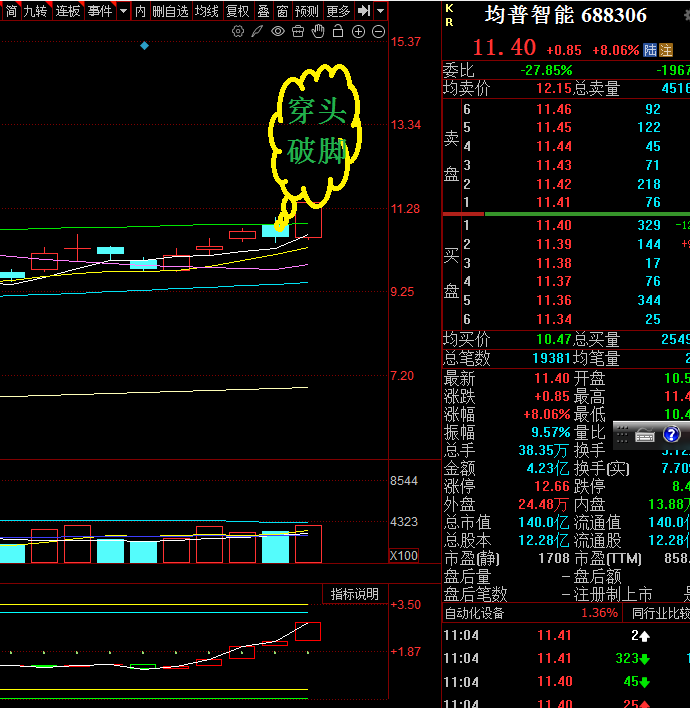The height and width of the screenshot is (708, 690).
Task: Click the 均卖价 value 12.15
Action: pyautogui.click(x=554, y=88)
